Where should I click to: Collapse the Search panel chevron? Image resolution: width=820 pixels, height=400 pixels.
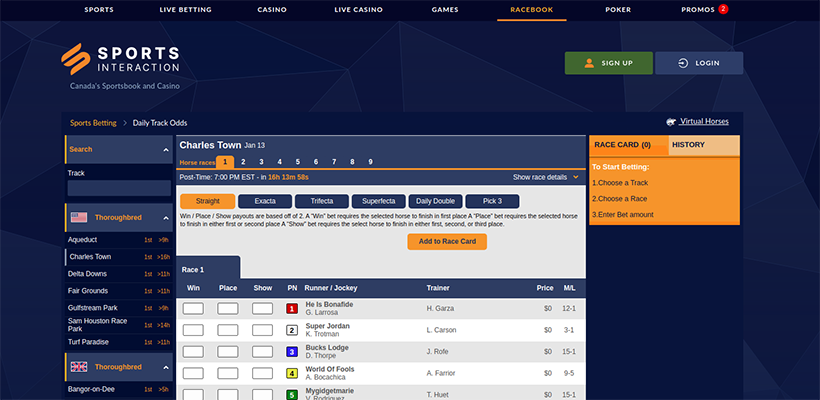click(x=166, y=150)
